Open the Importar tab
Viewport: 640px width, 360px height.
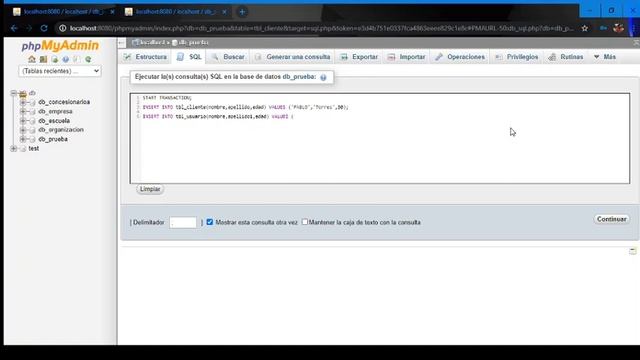click(407, 57)
